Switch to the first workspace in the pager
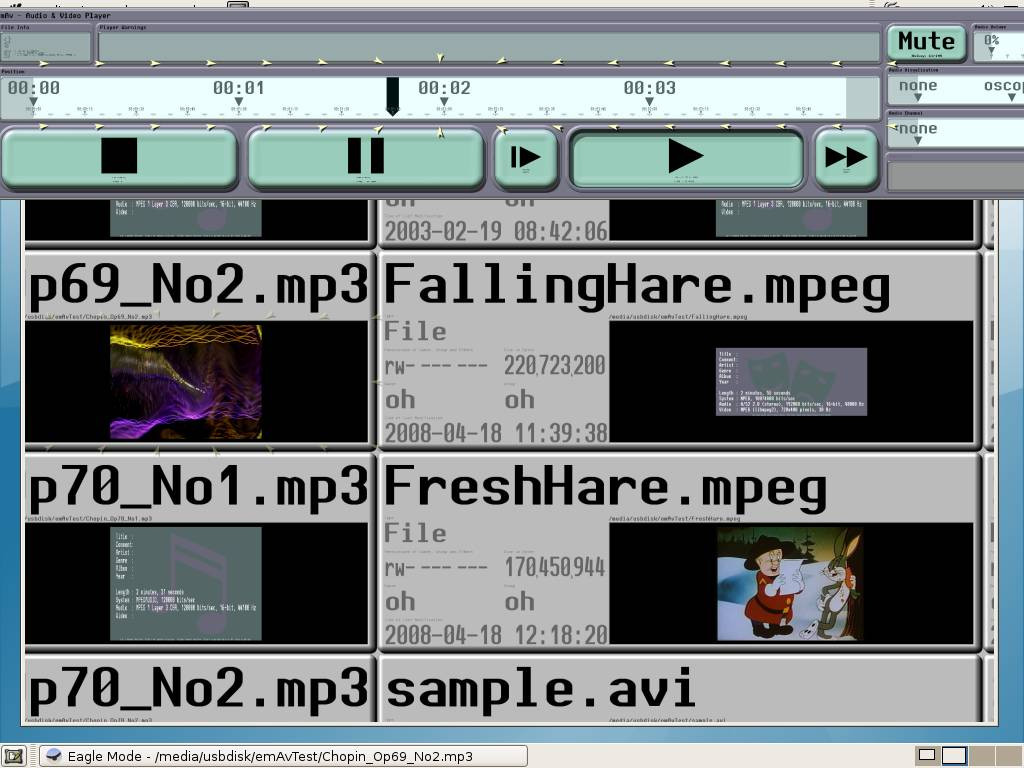 (926, 756)
